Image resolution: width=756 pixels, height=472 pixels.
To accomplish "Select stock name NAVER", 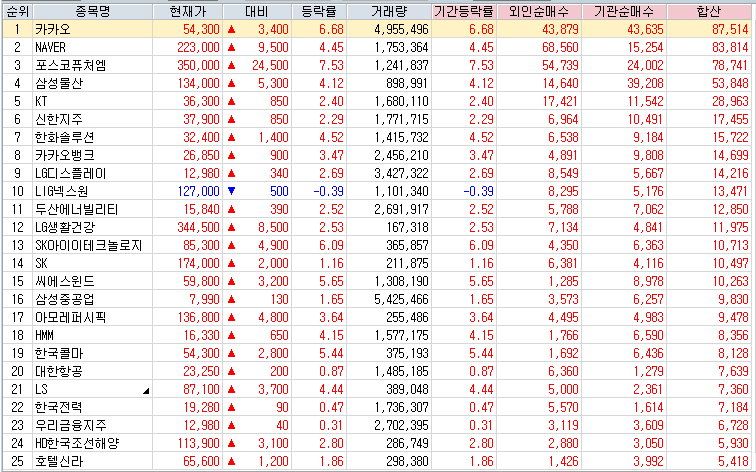I will pyautogui.click(x=50, y=47).
